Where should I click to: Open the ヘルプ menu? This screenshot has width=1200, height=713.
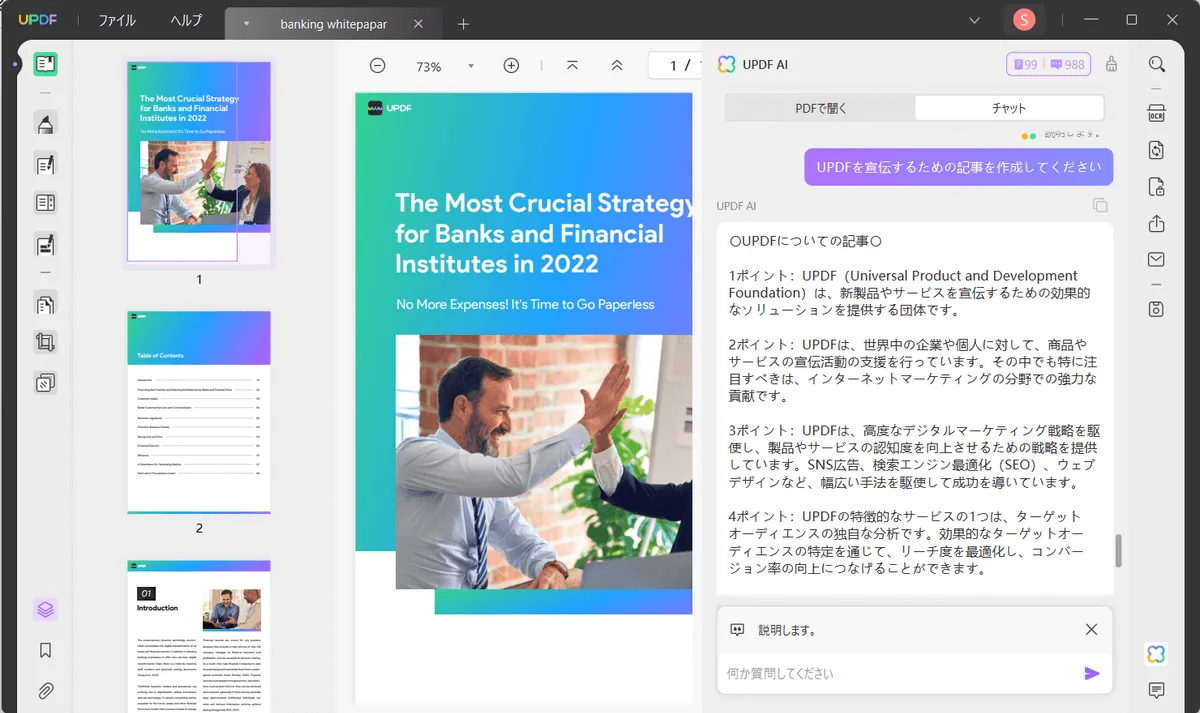click(x=186, y=21)
